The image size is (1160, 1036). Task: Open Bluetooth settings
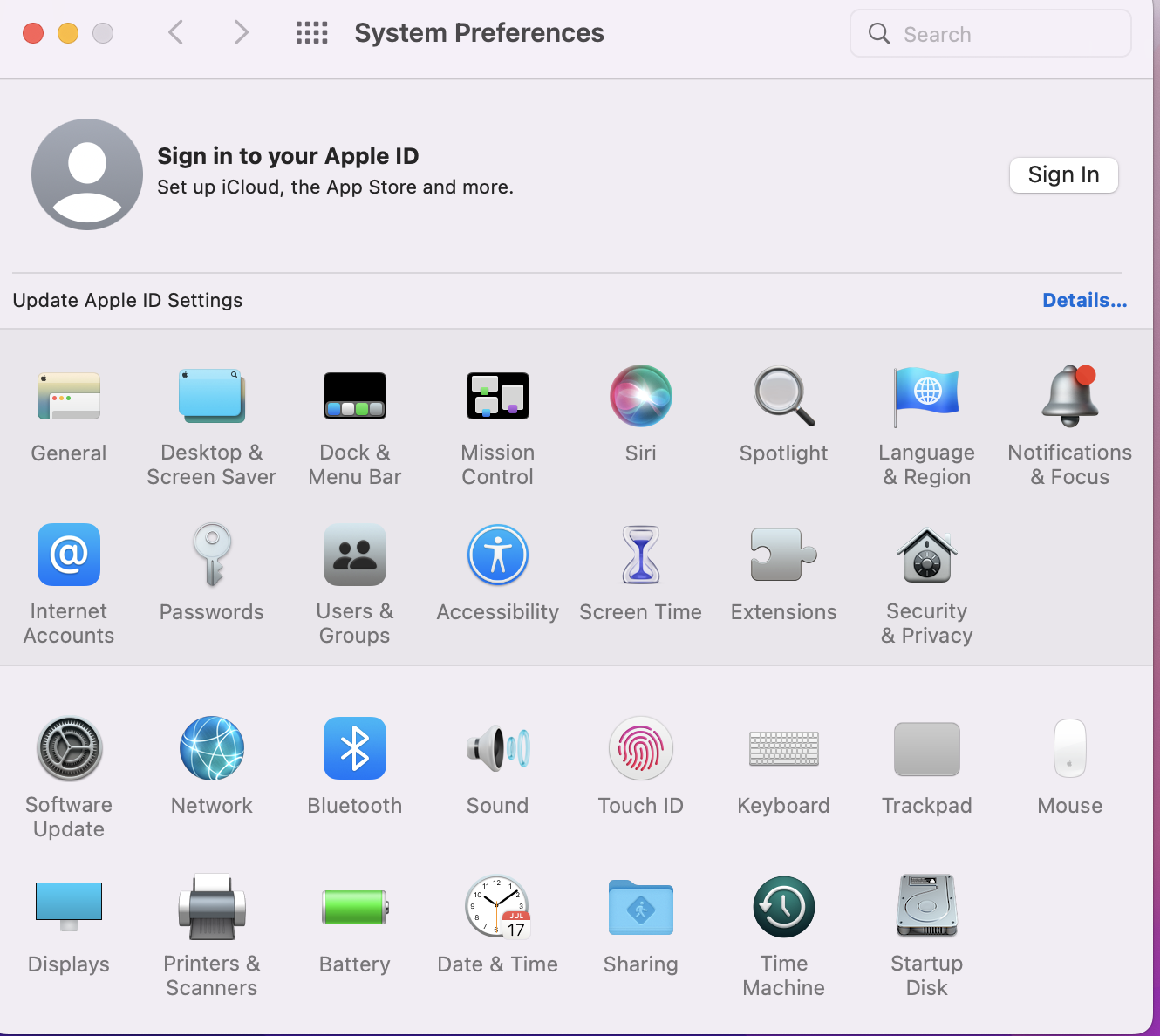pos(355,748)
